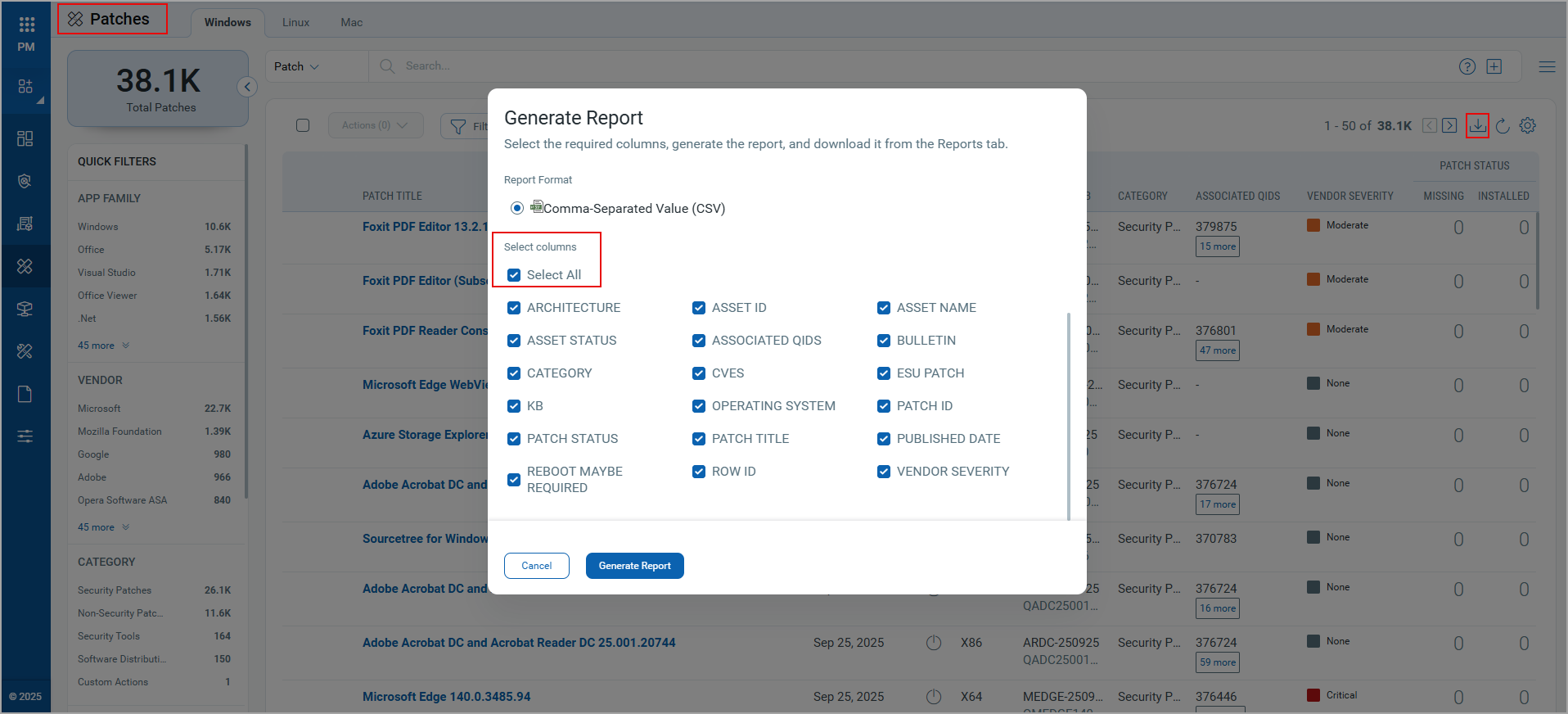Switch to the Mac tab

[351, 22]
